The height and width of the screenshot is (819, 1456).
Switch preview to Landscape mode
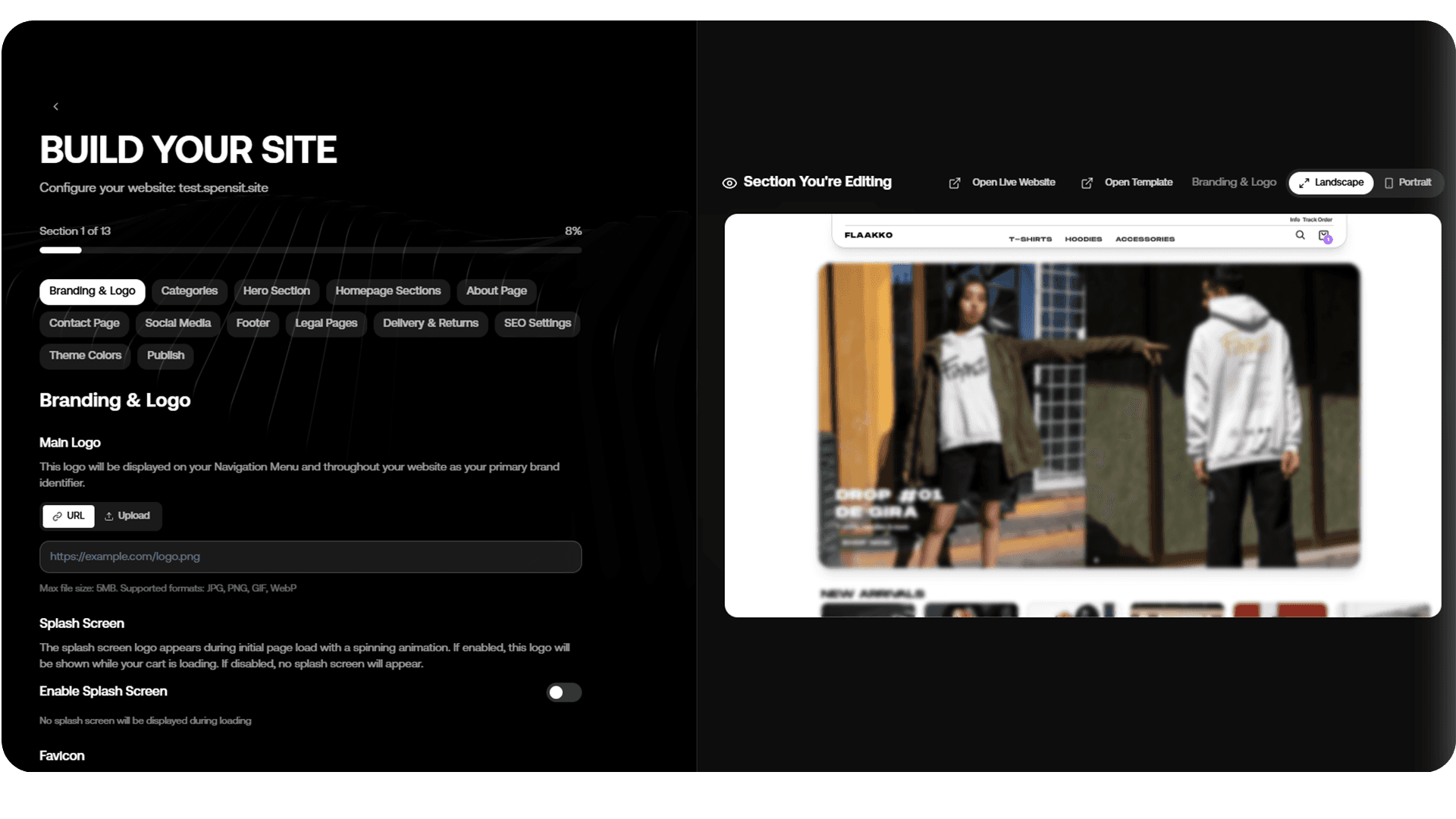[1331, 183]
